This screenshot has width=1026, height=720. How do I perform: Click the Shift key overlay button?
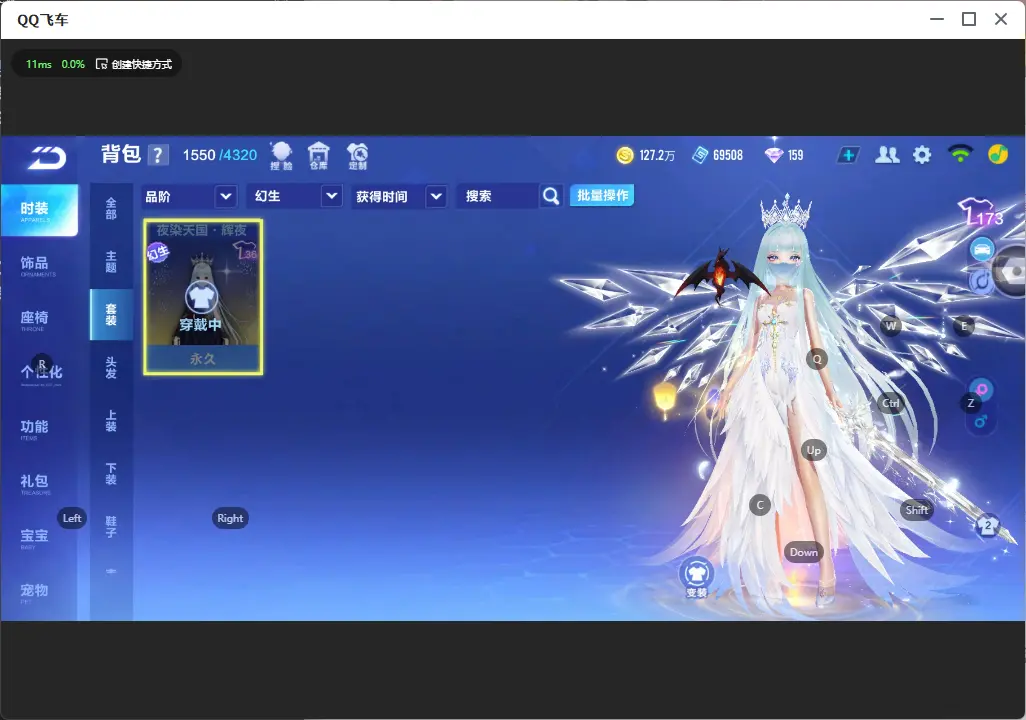click(917, 510)
